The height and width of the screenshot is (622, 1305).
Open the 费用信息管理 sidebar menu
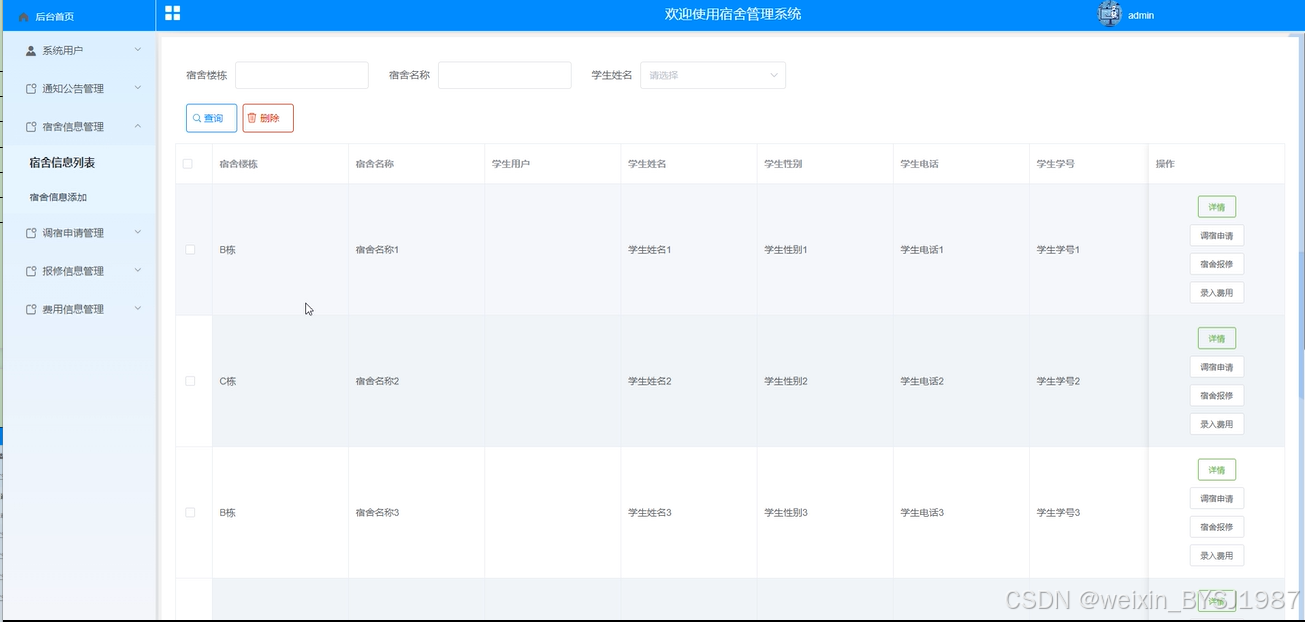pos(78,309)
